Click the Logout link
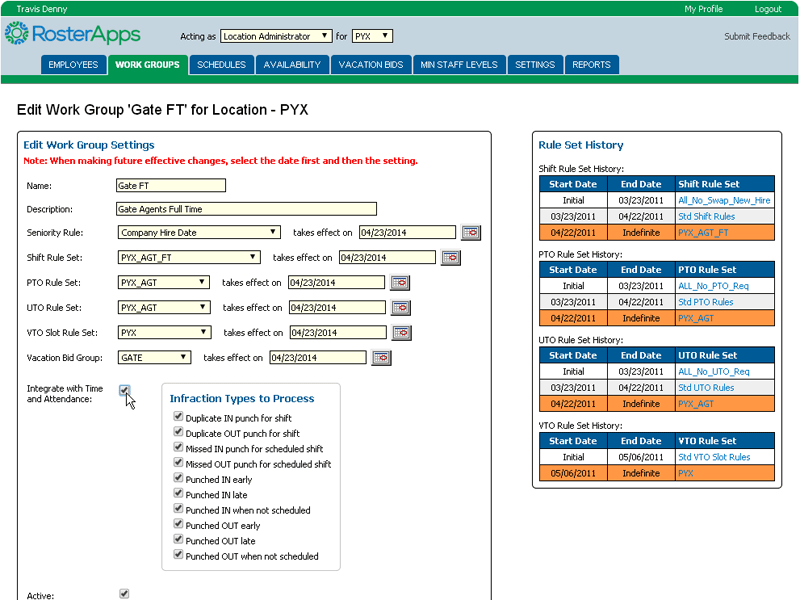800x600 pixels. 767,9
